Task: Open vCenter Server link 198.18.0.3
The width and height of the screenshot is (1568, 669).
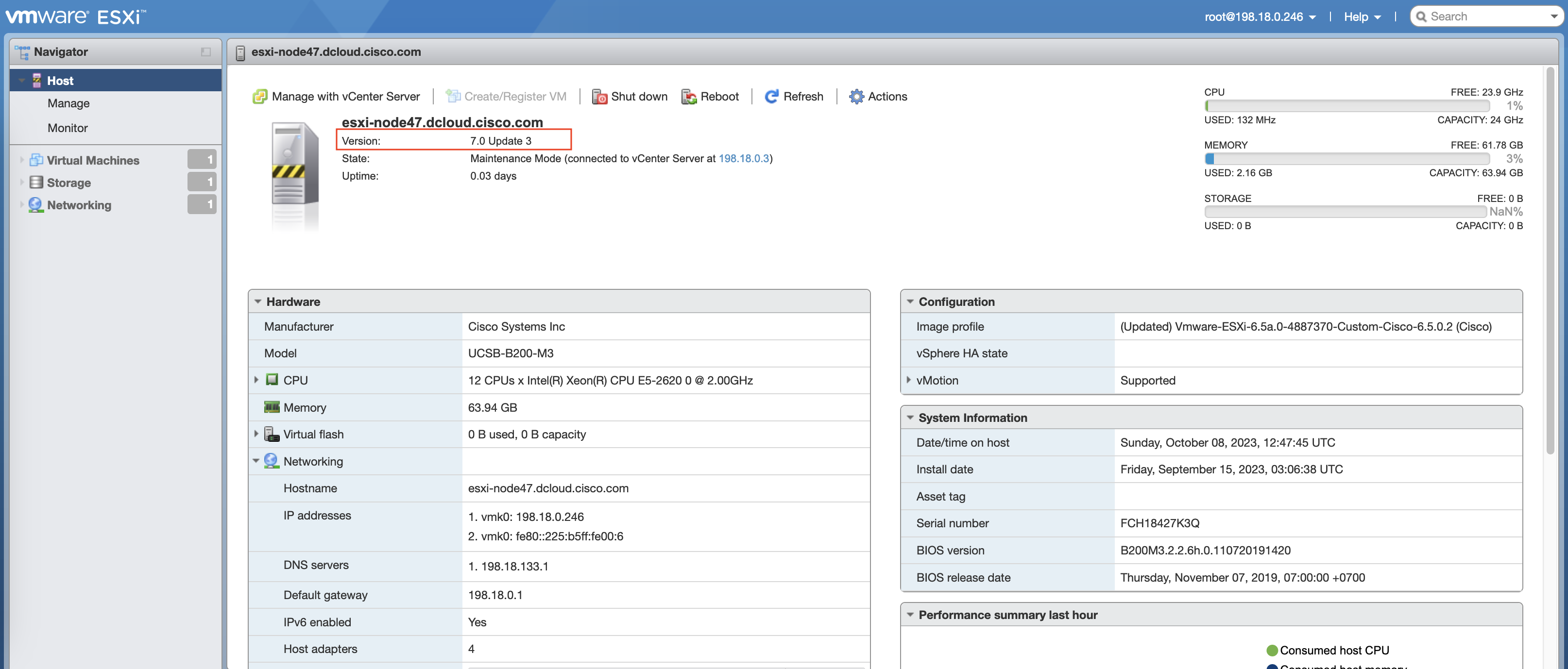Action: coord(743,159)
